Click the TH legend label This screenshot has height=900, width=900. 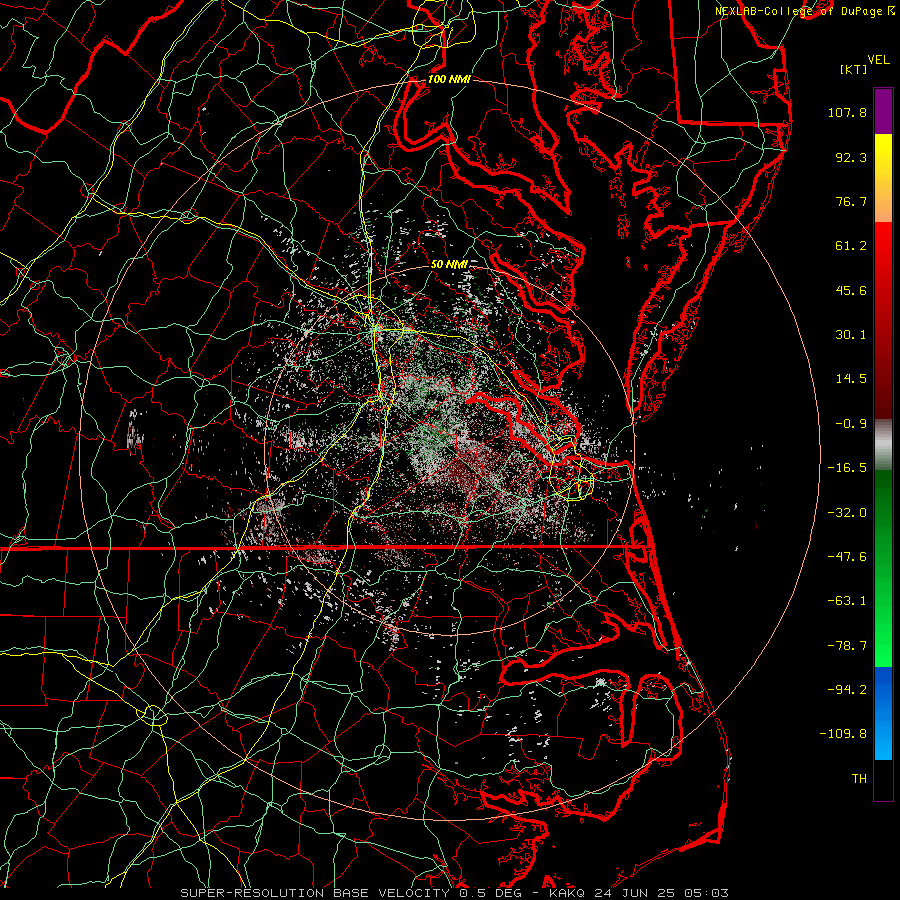pos(859,779)
